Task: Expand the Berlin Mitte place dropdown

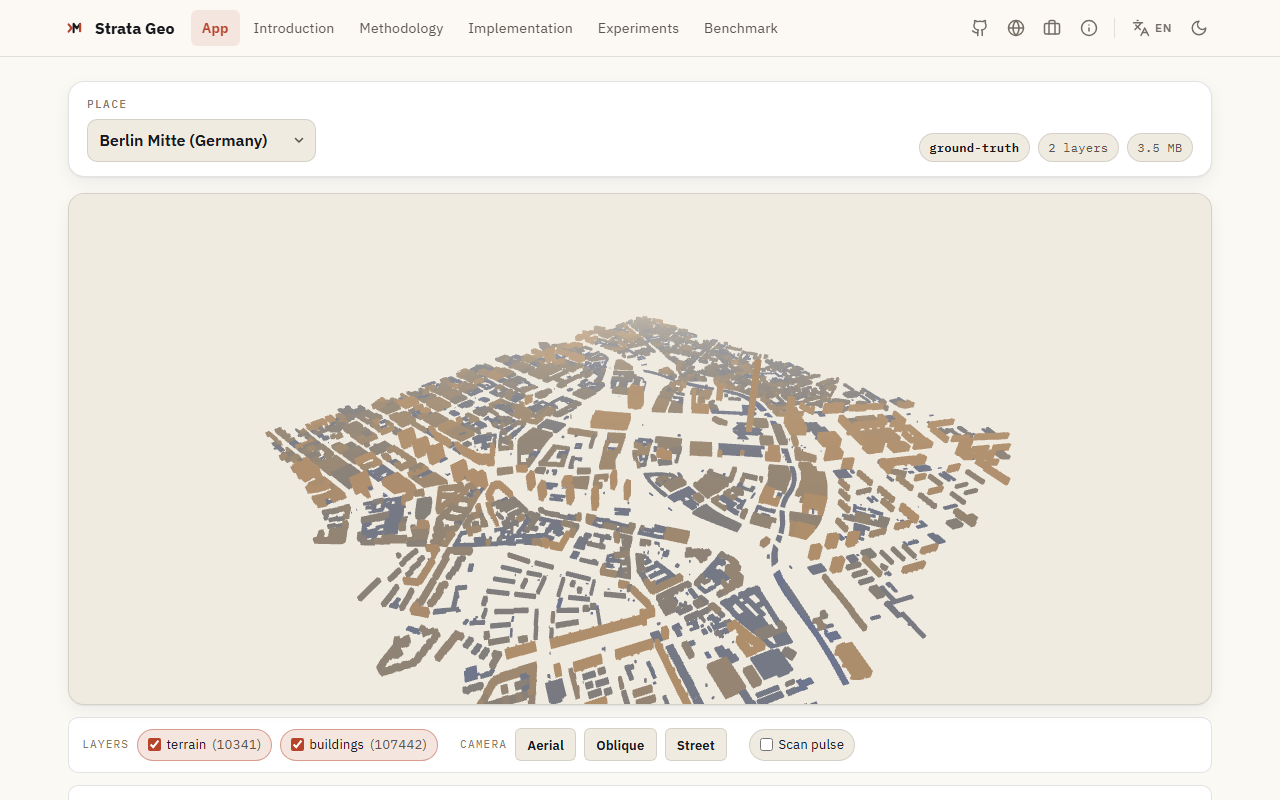Action: coord(201,140)
